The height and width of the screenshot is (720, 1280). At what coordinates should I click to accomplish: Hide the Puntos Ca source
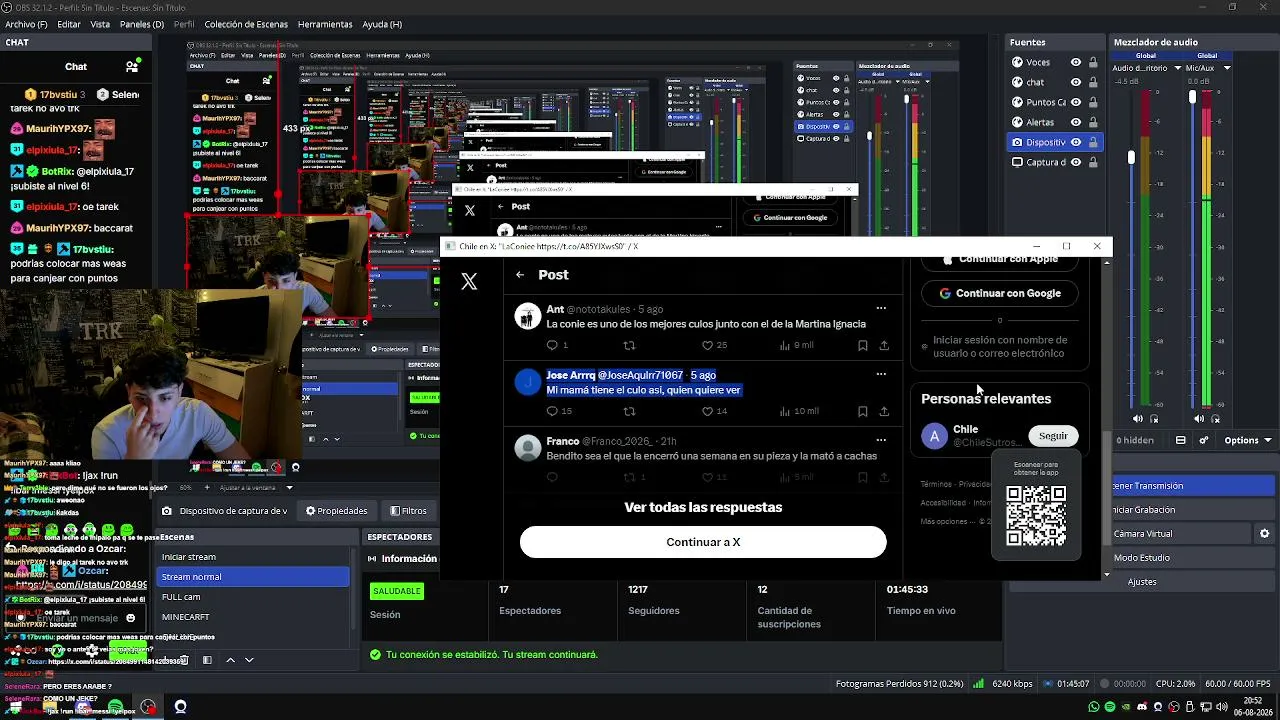[1076, 102]
